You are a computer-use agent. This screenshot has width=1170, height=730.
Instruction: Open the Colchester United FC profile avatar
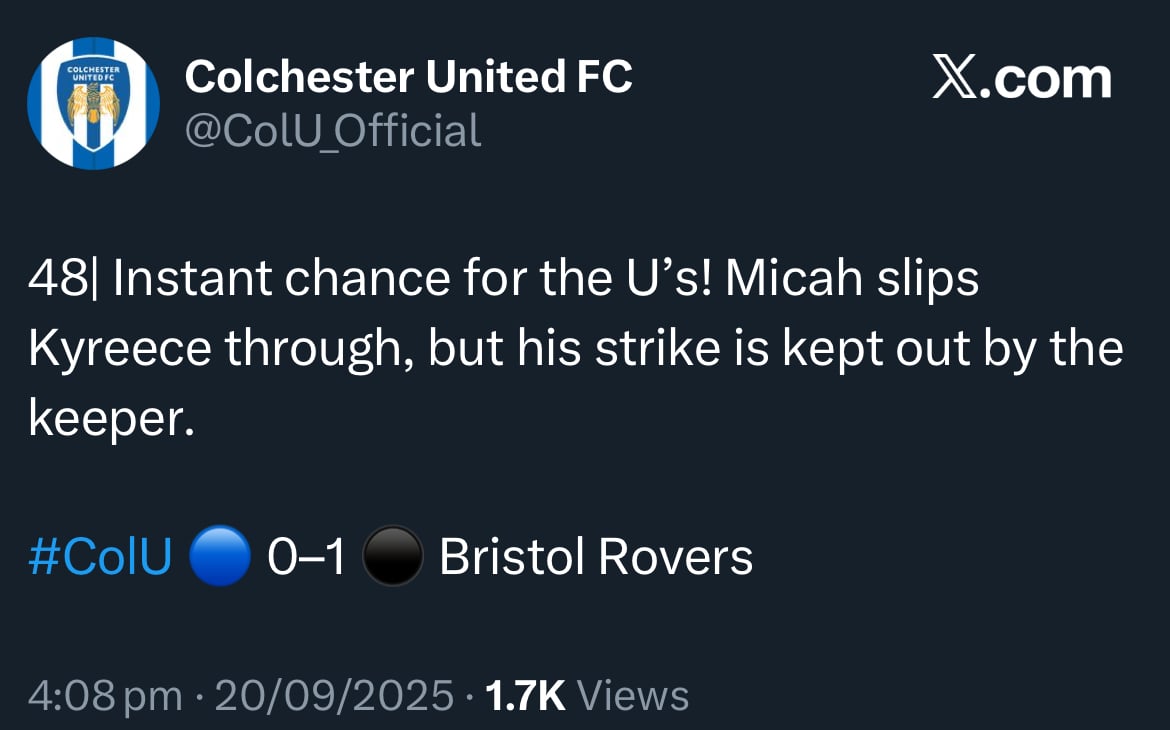93,103
